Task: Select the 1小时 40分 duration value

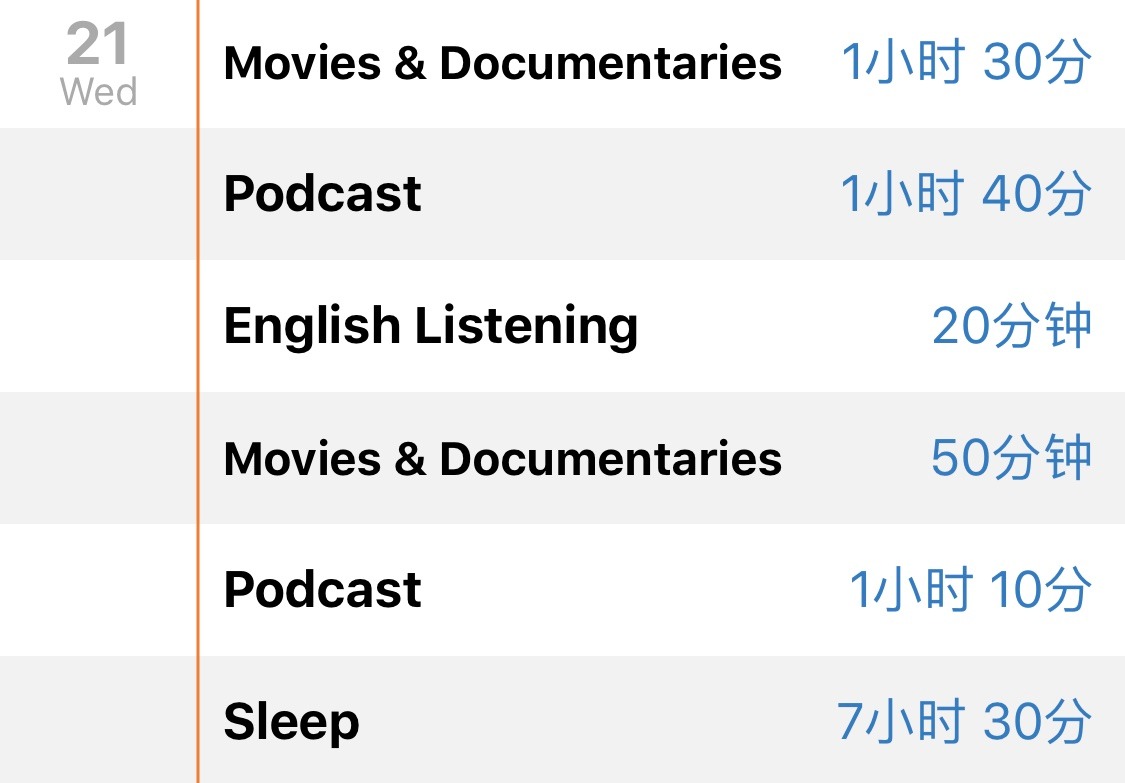Action: [x=966, y=194]
